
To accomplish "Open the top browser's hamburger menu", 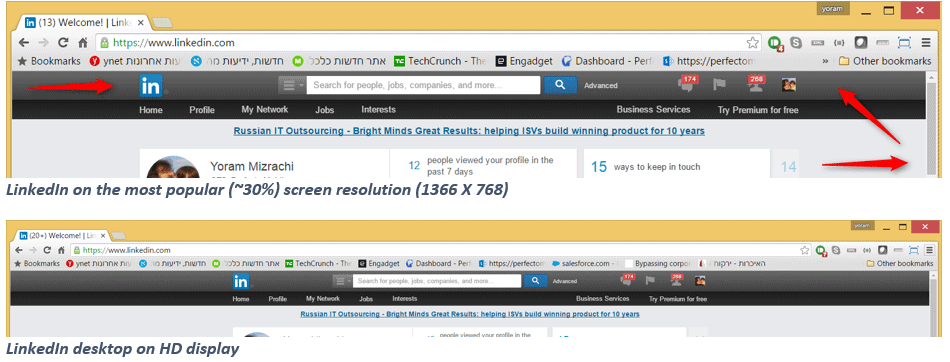I will [x=926, y=42].
